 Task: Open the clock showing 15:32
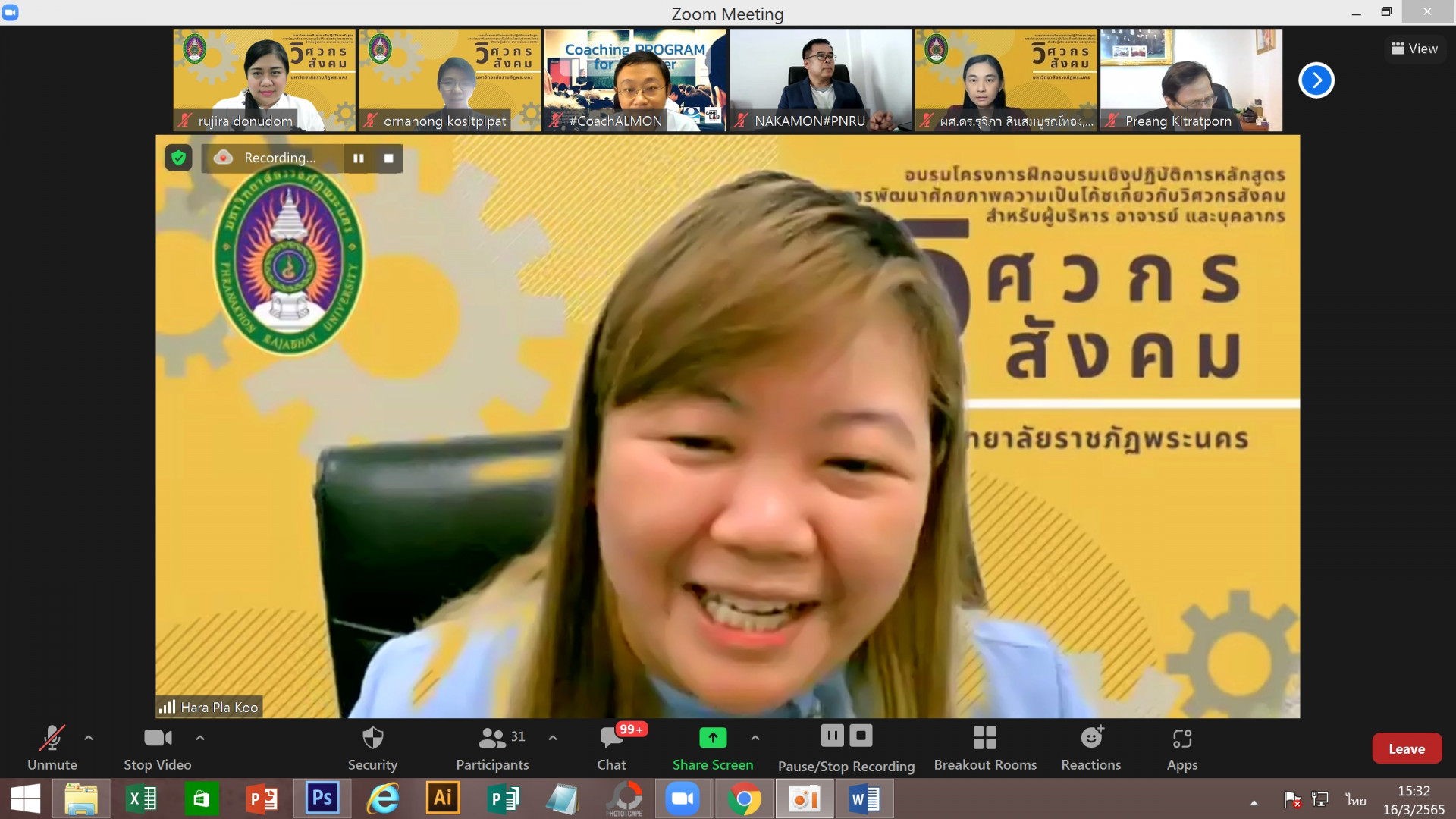tap(1414, 800)
